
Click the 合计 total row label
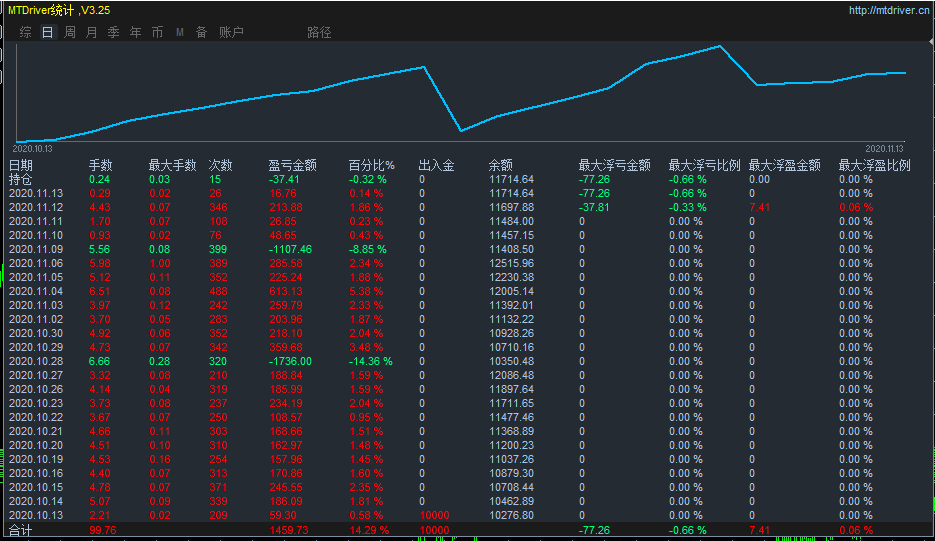(21, 530)
